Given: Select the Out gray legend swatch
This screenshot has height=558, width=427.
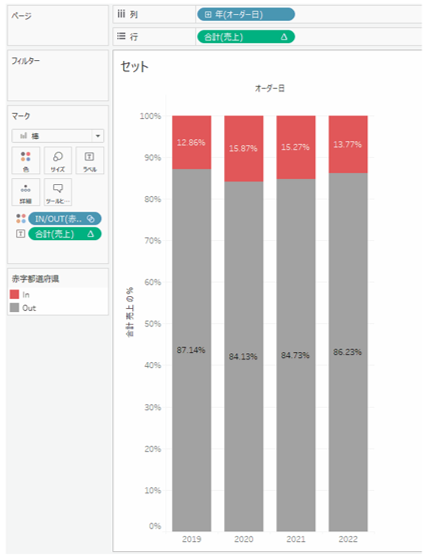Looking at the screenshot, I should (x=15, y=307).
